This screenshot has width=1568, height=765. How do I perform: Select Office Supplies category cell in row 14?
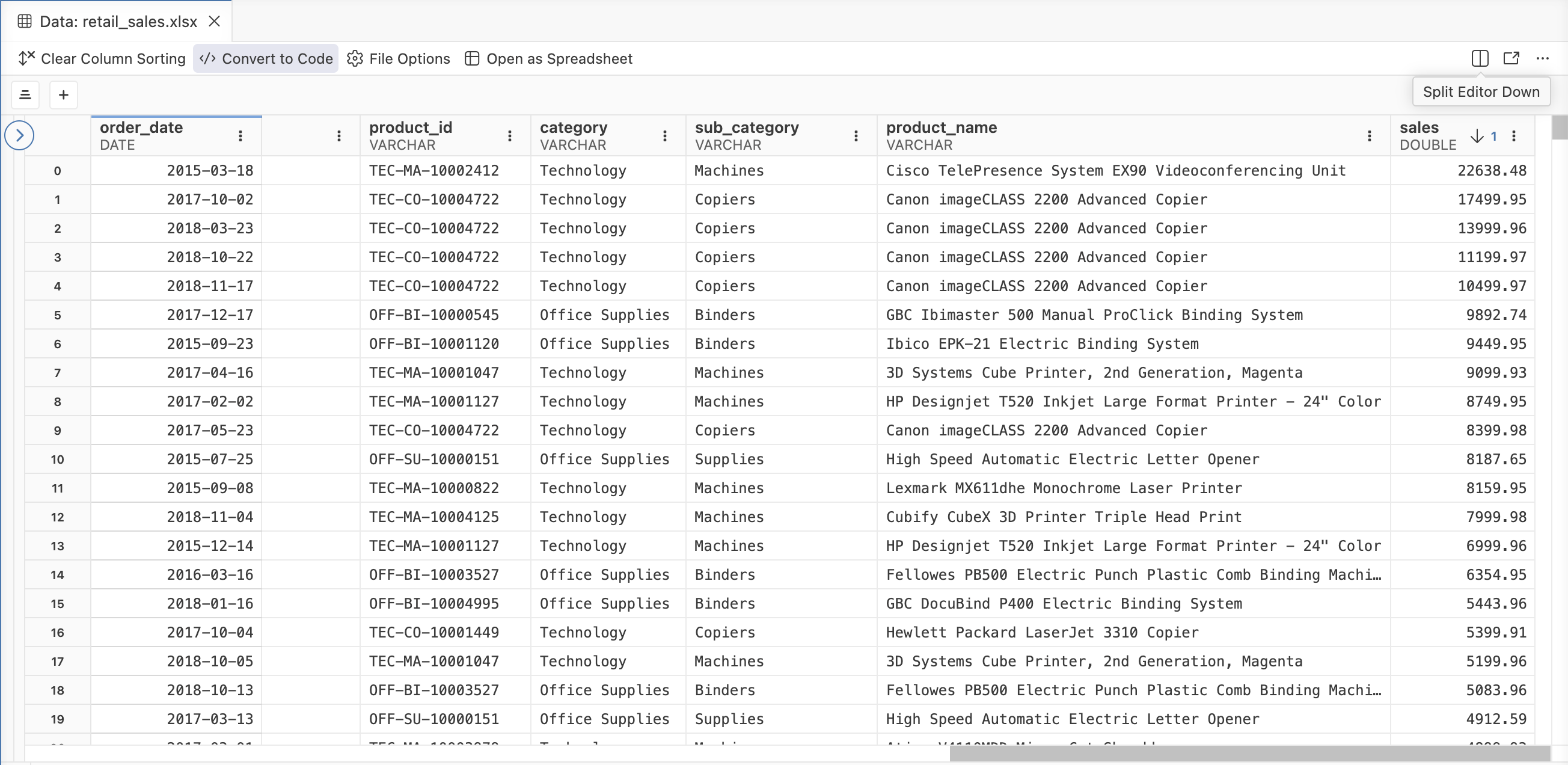click(x=608, y=574)
